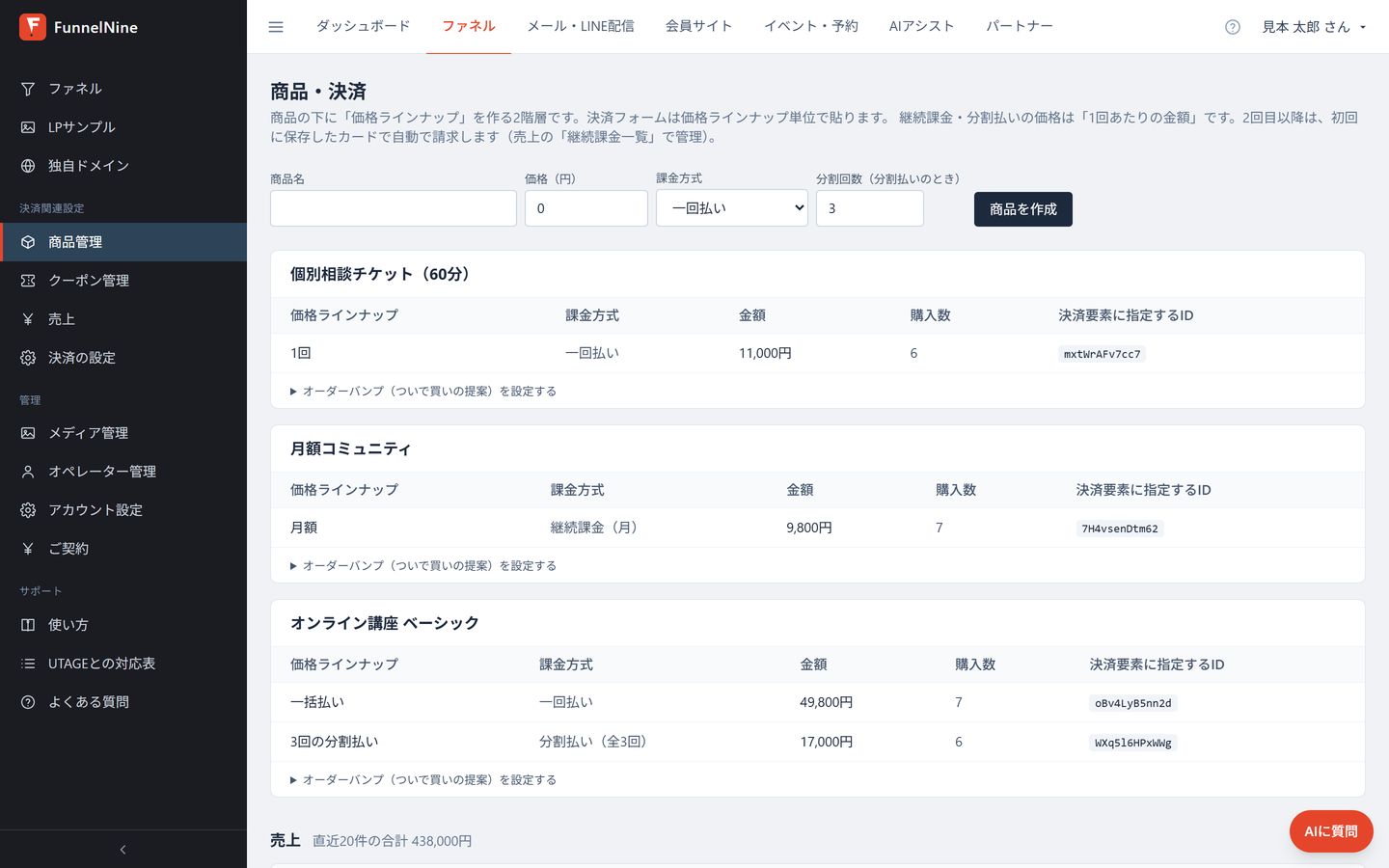The image size is (1389, 868).
Task: Click the 49,800円 amount cell
Action: [x=827, y=703]
